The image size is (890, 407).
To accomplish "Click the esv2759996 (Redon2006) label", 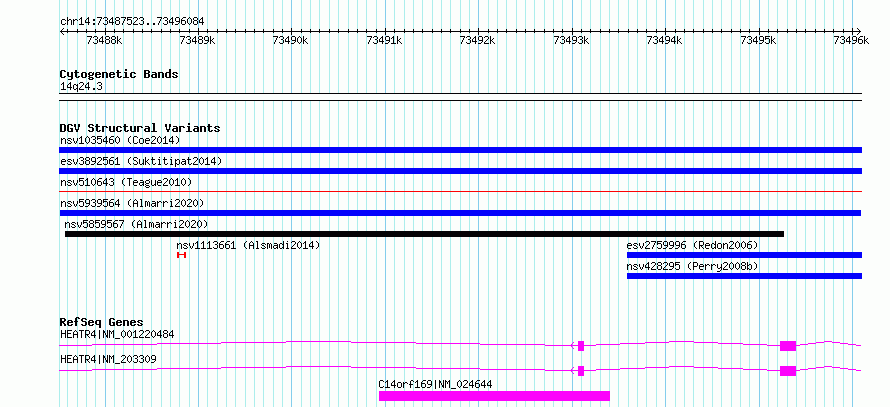I will pyautogui.click(x=692, y=245).
